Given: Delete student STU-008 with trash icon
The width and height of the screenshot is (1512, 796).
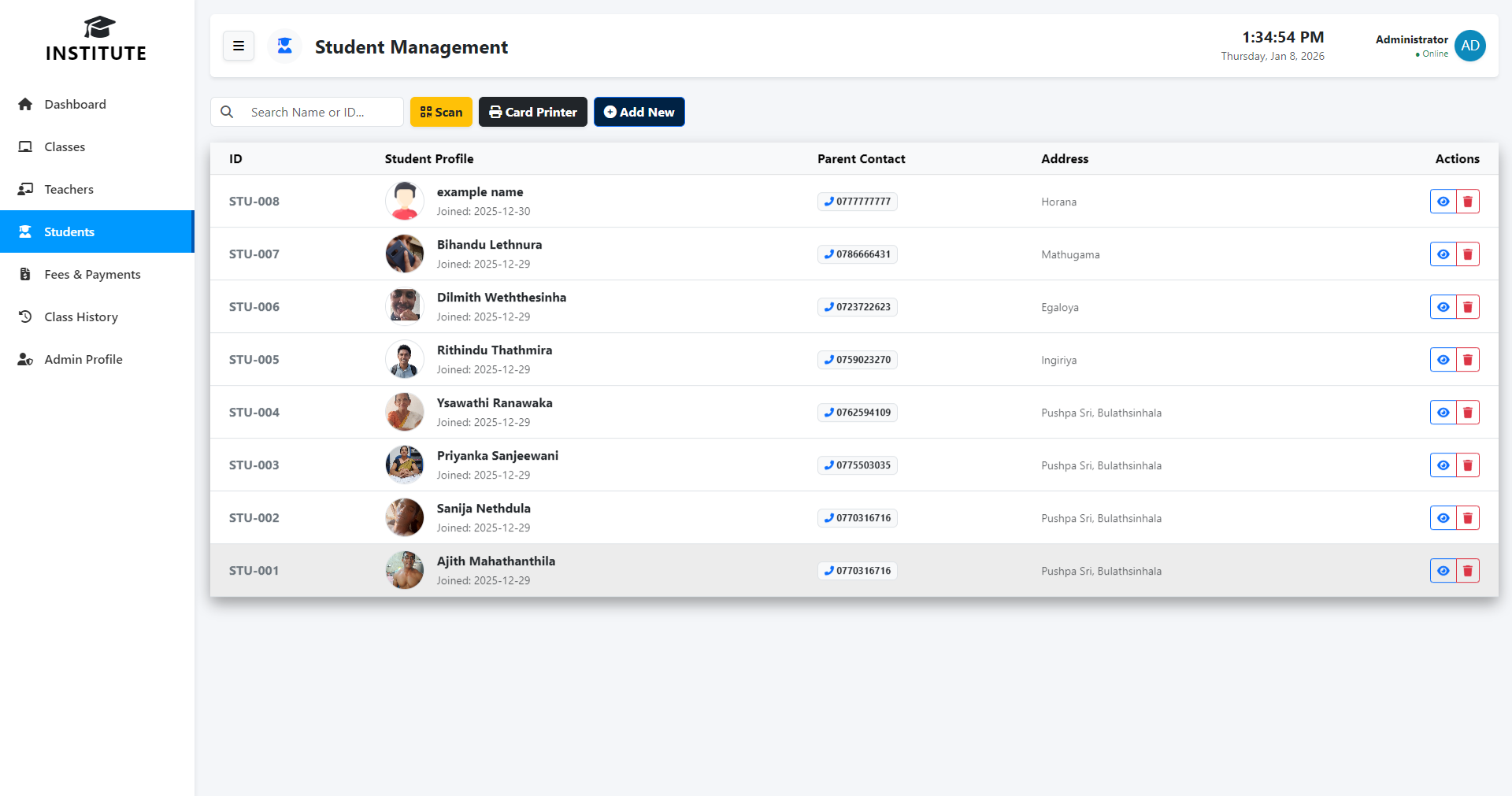Looking at the screenshot, I should click(1467, 202).
